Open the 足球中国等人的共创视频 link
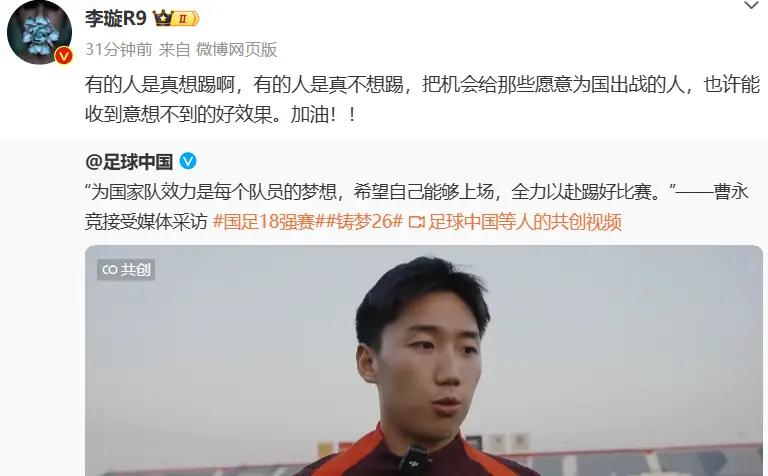The height and width of the screenshot is (476, 768). point(525,221)
